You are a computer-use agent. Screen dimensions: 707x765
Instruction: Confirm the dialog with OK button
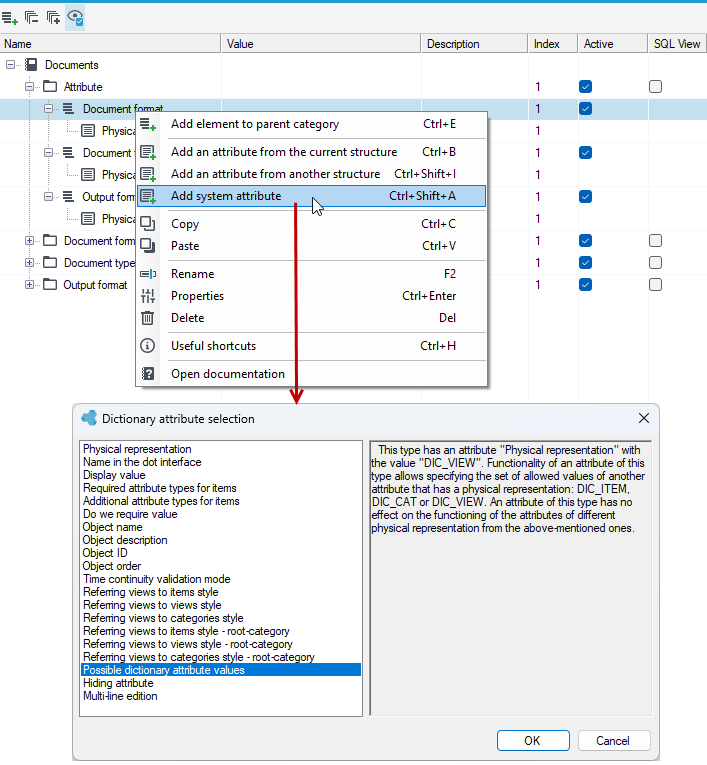coord(533,741)
